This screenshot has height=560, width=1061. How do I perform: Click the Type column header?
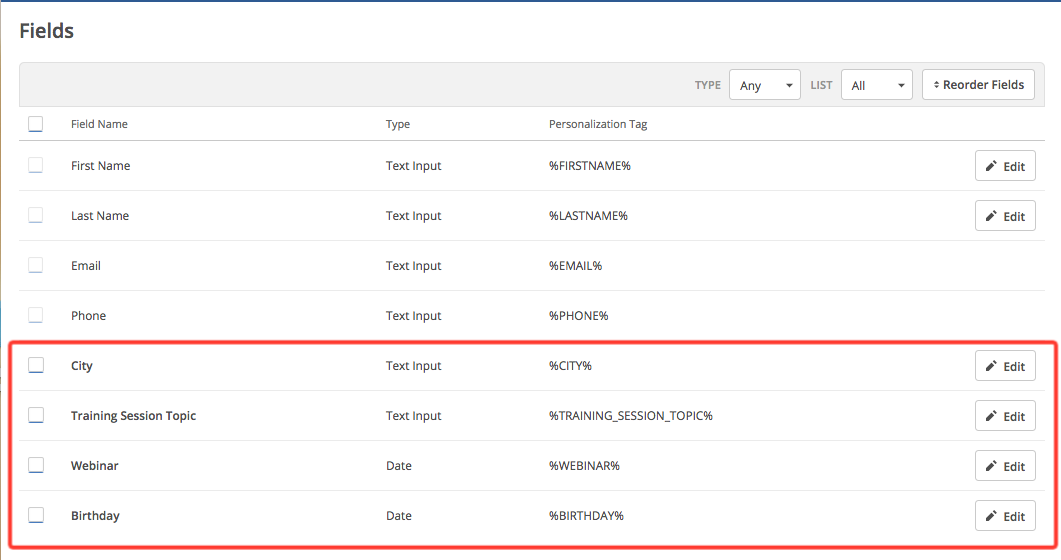[398, 124]
